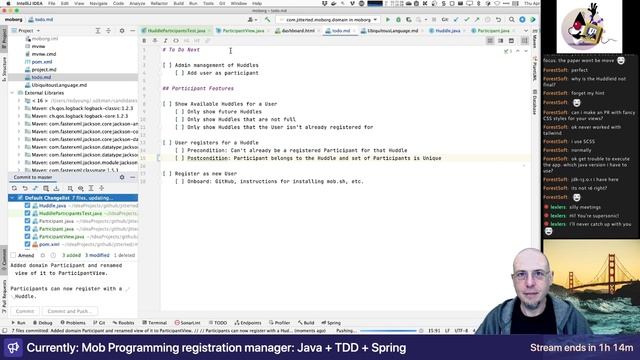
Task: Open the Maven tool window on the right edge
Action: click(x=535, y=40)
